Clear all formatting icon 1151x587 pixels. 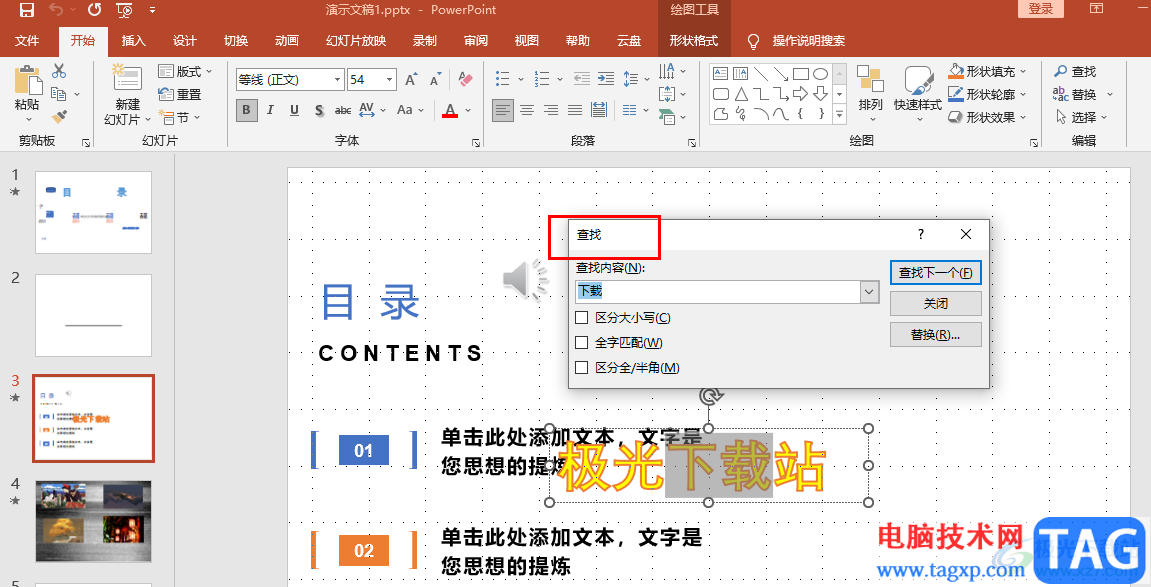[x=465, y=79]
